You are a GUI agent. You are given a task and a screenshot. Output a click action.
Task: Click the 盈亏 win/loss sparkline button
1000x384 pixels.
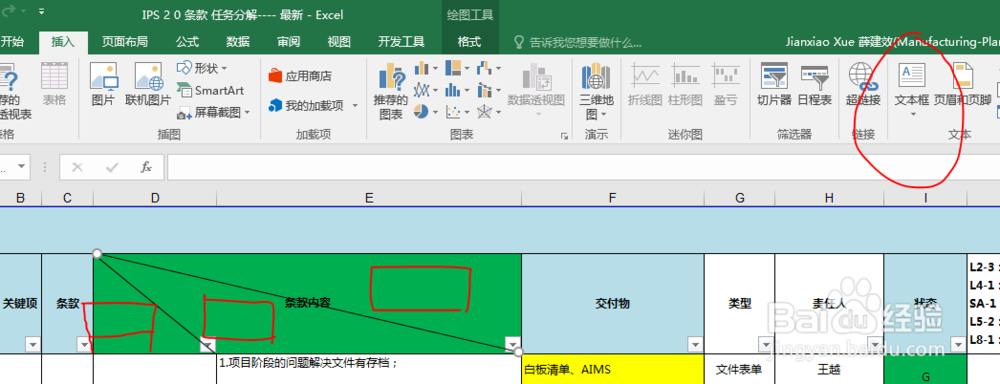(x=726, y=84)
